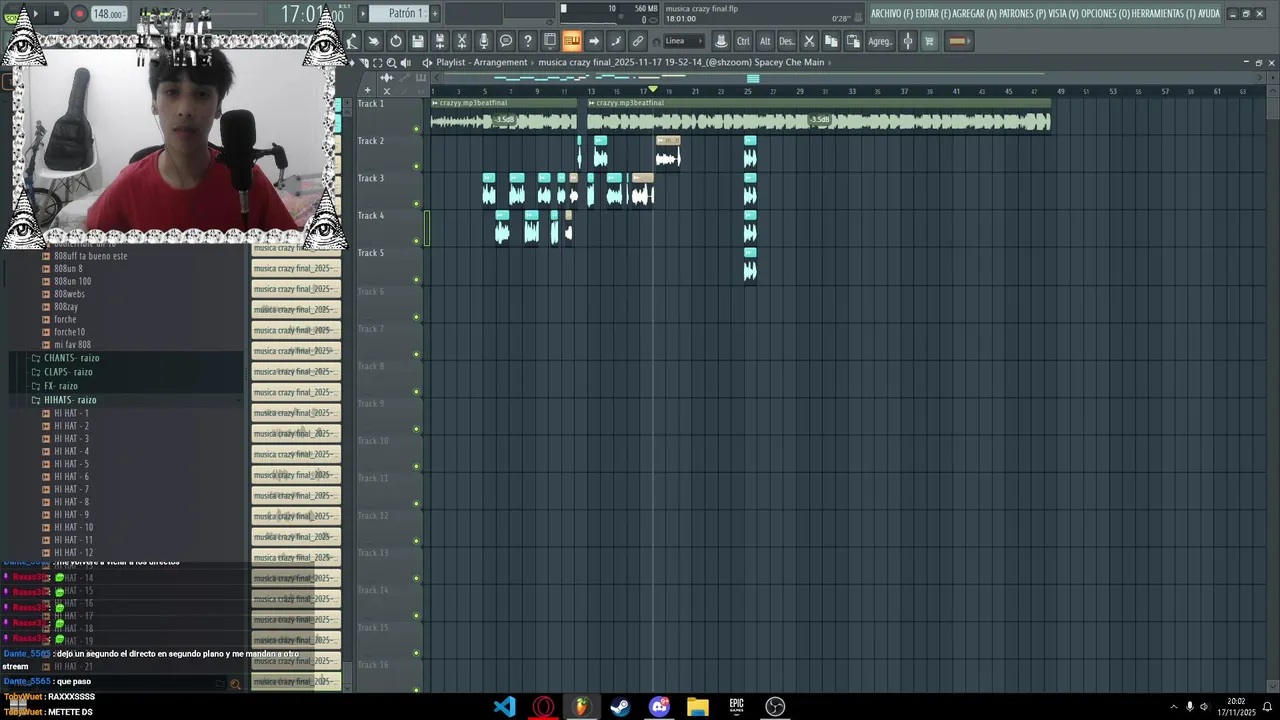Show hidden icons in system tray
The height and width of the screenshot is (720, 1280).
pos(1174,707)
